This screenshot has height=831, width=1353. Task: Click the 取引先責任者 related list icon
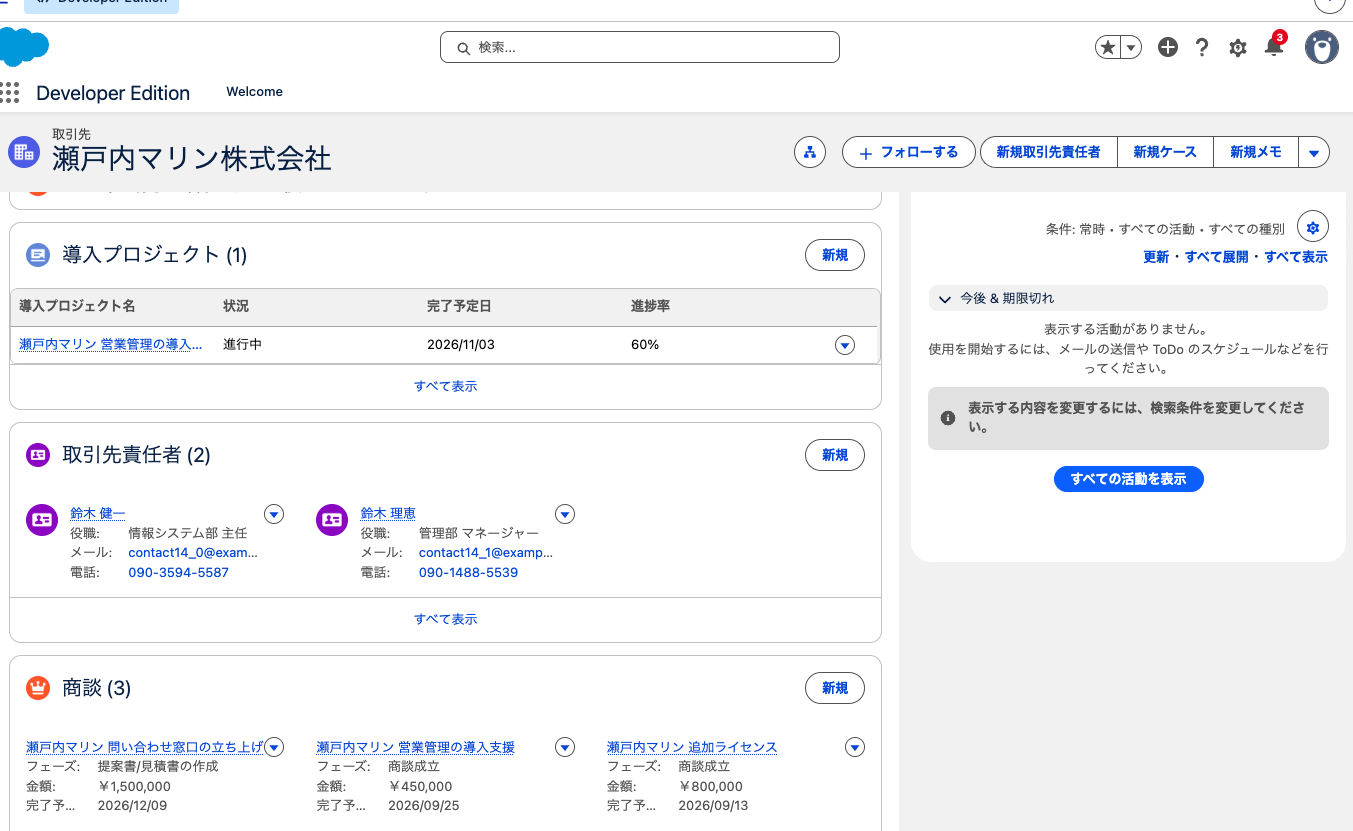[x=38, y=455]
